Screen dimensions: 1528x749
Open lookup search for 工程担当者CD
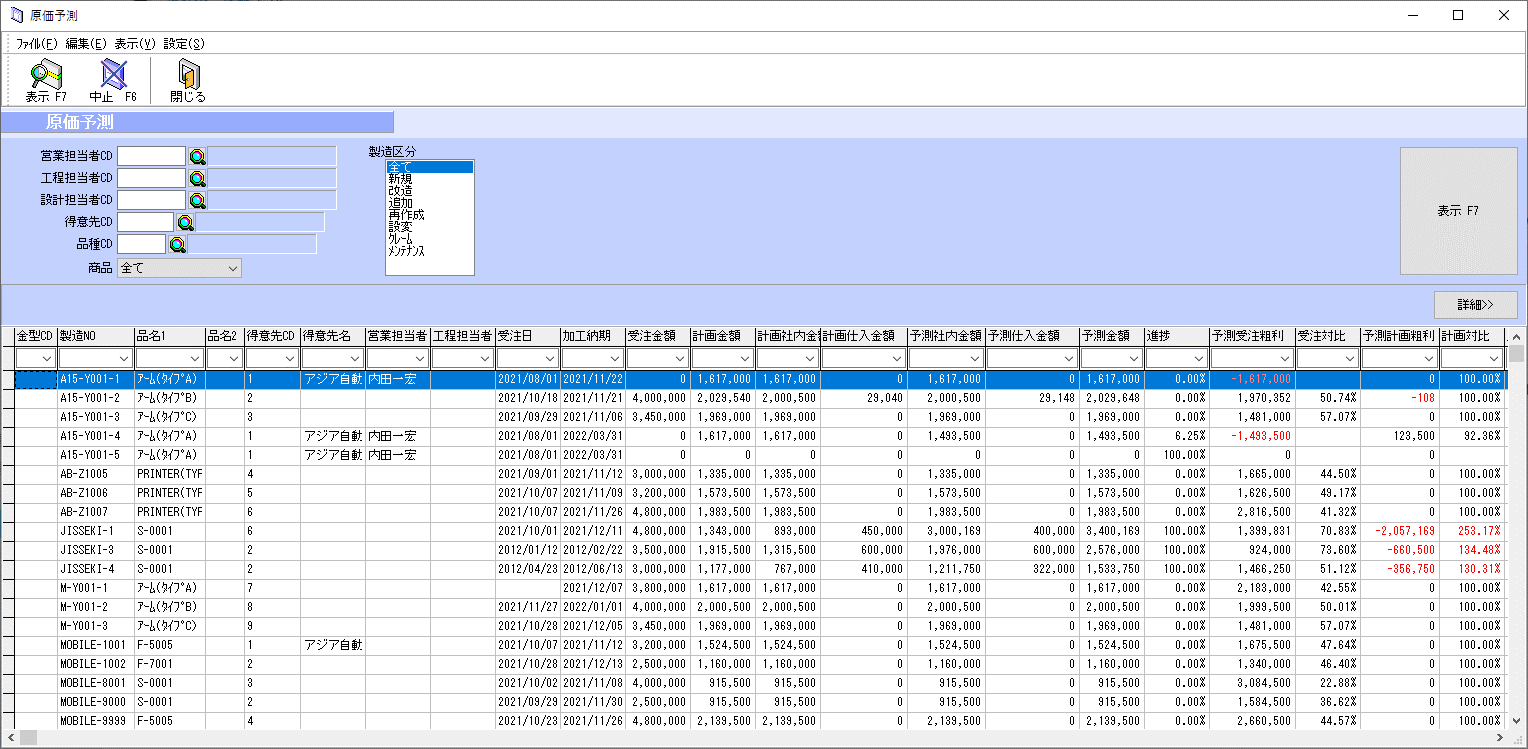click(197, 178)
